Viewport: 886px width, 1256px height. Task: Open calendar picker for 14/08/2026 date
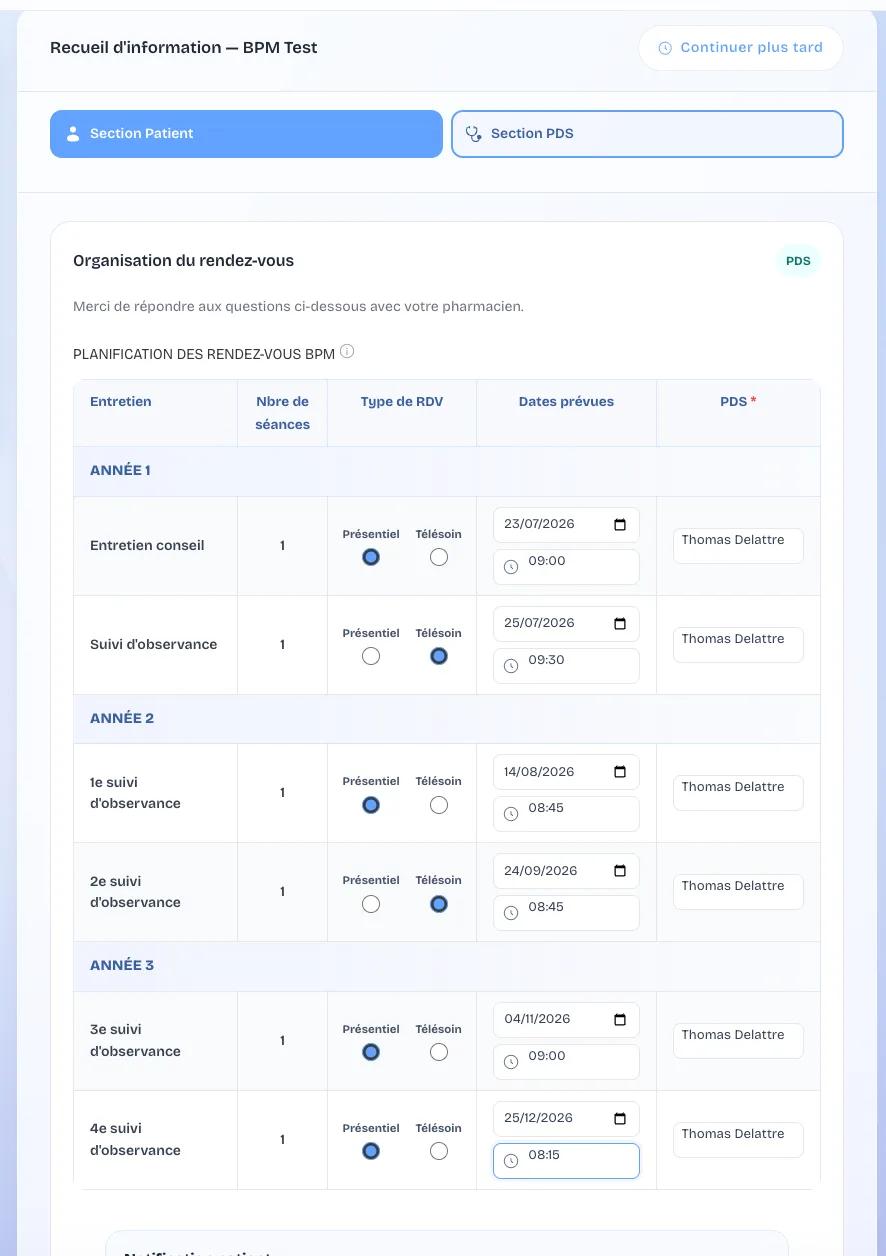620,772
